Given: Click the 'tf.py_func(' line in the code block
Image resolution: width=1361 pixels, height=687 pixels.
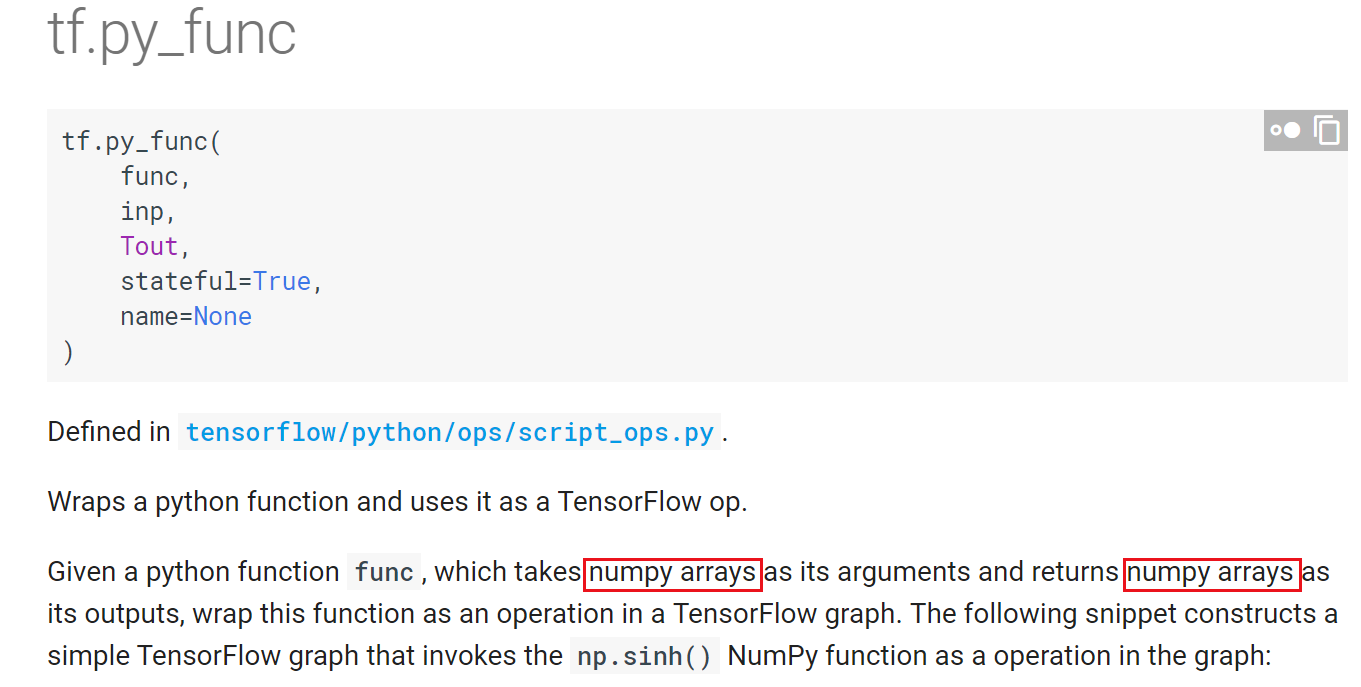Looking at the screenshot, I should coord(141,141).
